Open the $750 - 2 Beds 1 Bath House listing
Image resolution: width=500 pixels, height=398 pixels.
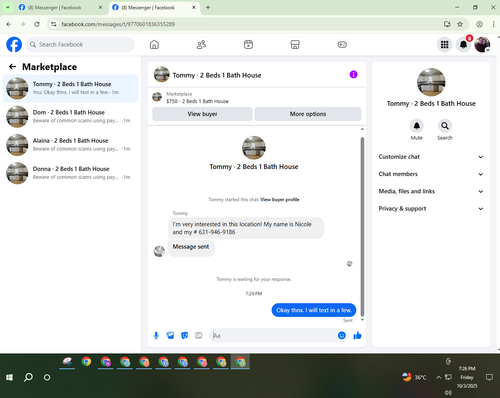197,101
